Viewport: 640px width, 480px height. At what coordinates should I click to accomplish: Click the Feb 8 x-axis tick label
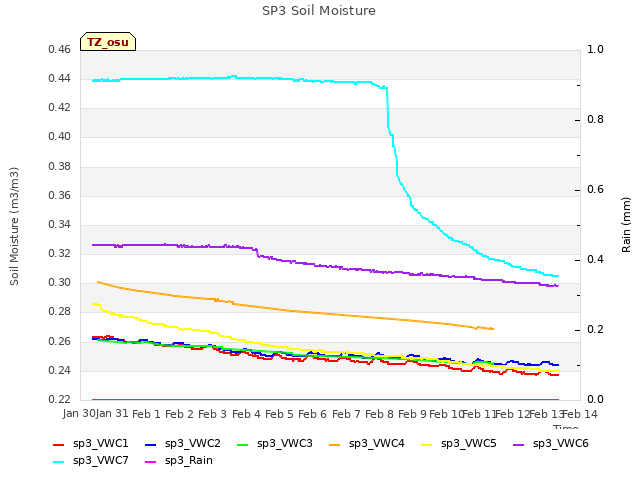tap(379, 414)
